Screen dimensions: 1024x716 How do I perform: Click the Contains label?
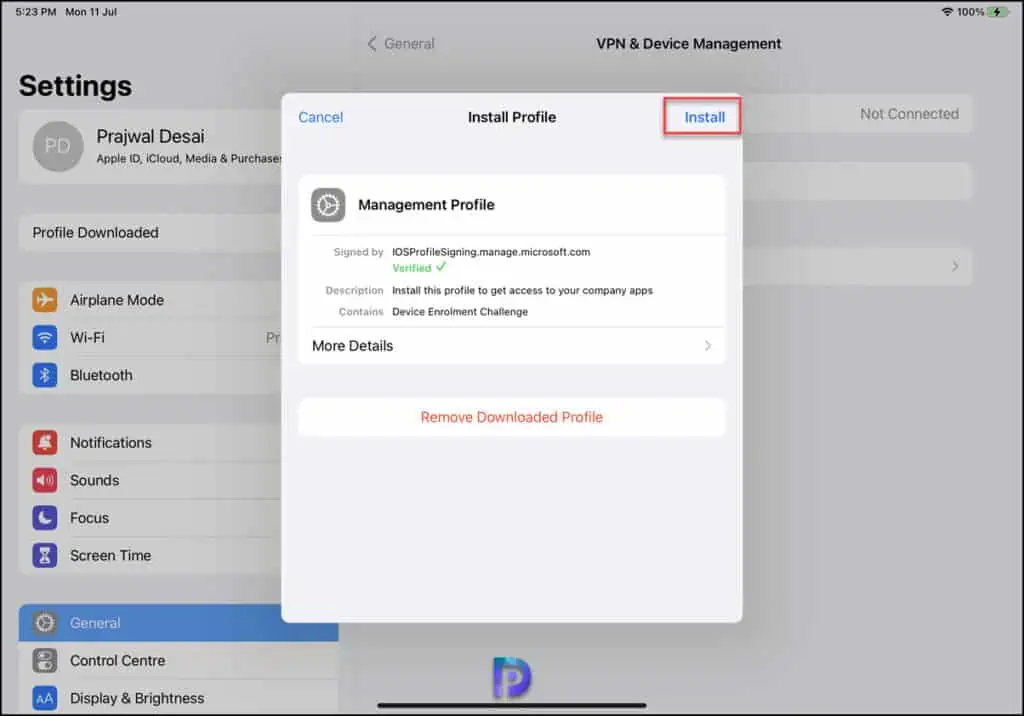click(360, 312)
